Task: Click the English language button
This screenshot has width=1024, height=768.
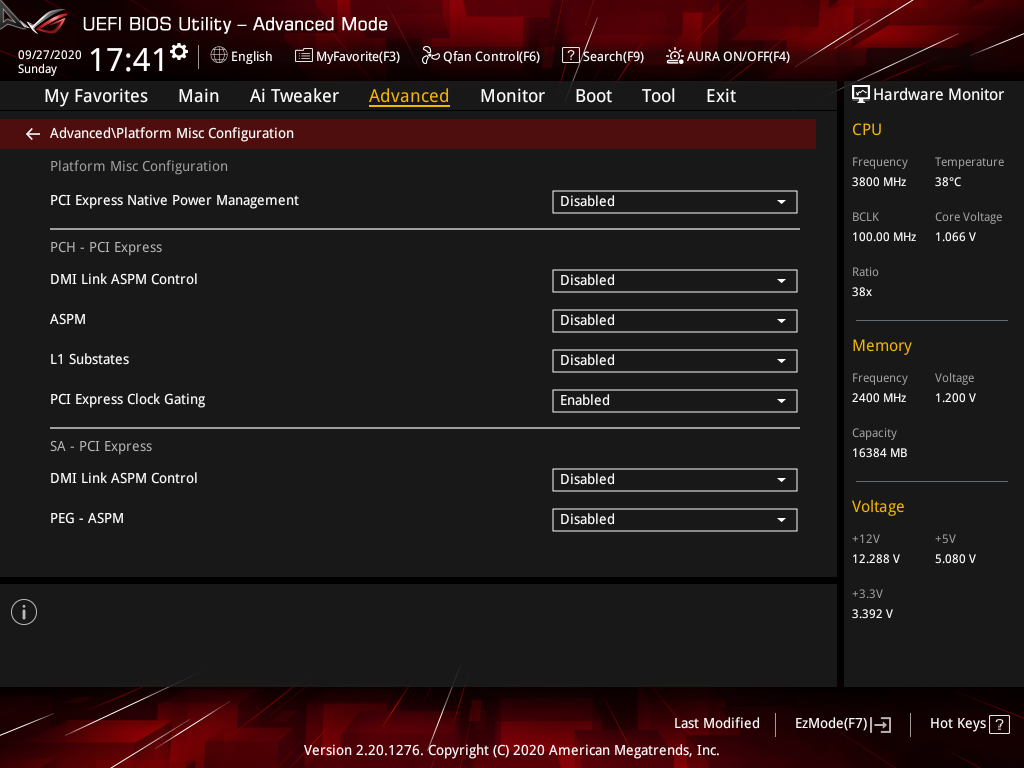Action: point(242,56)
